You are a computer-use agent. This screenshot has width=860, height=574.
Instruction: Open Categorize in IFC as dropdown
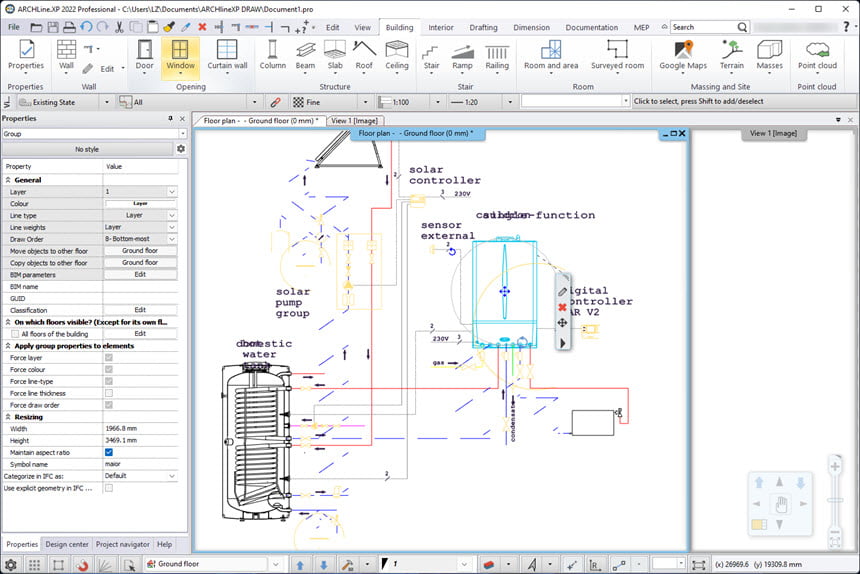coord(172,476)
